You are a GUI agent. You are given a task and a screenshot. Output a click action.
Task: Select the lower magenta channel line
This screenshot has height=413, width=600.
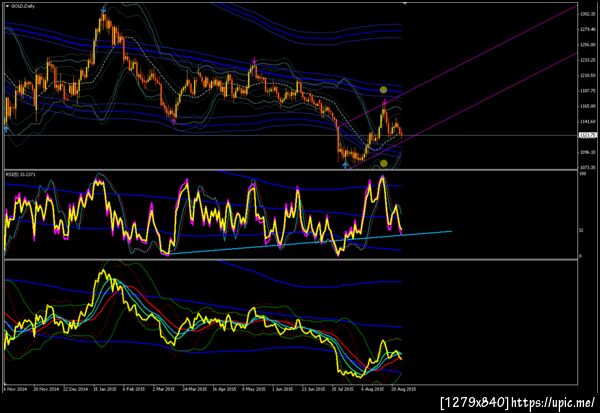pyautogui.click(x=464, y=110)
